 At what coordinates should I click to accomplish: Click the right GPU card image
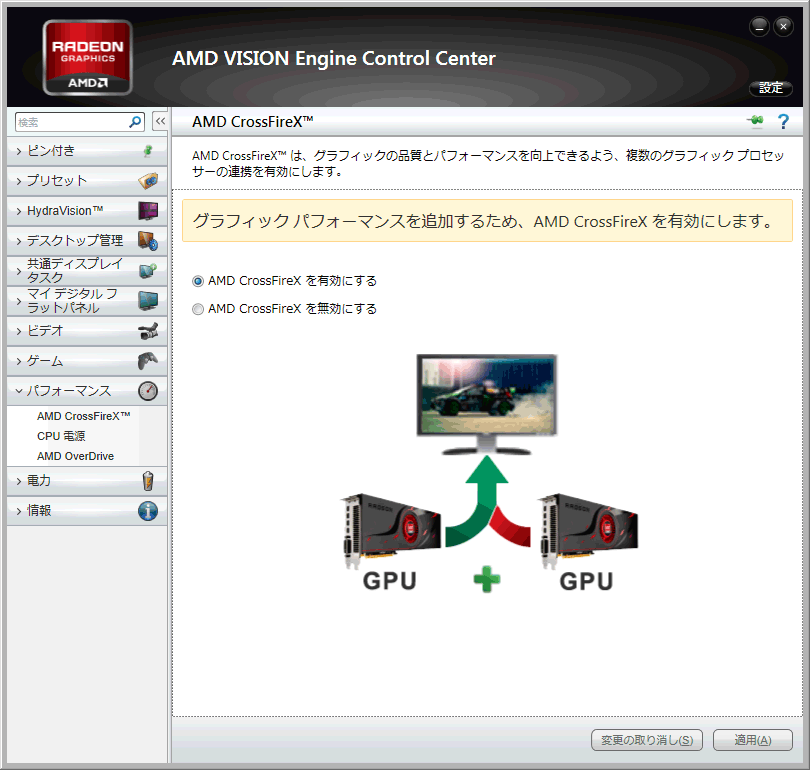point(588,530)
